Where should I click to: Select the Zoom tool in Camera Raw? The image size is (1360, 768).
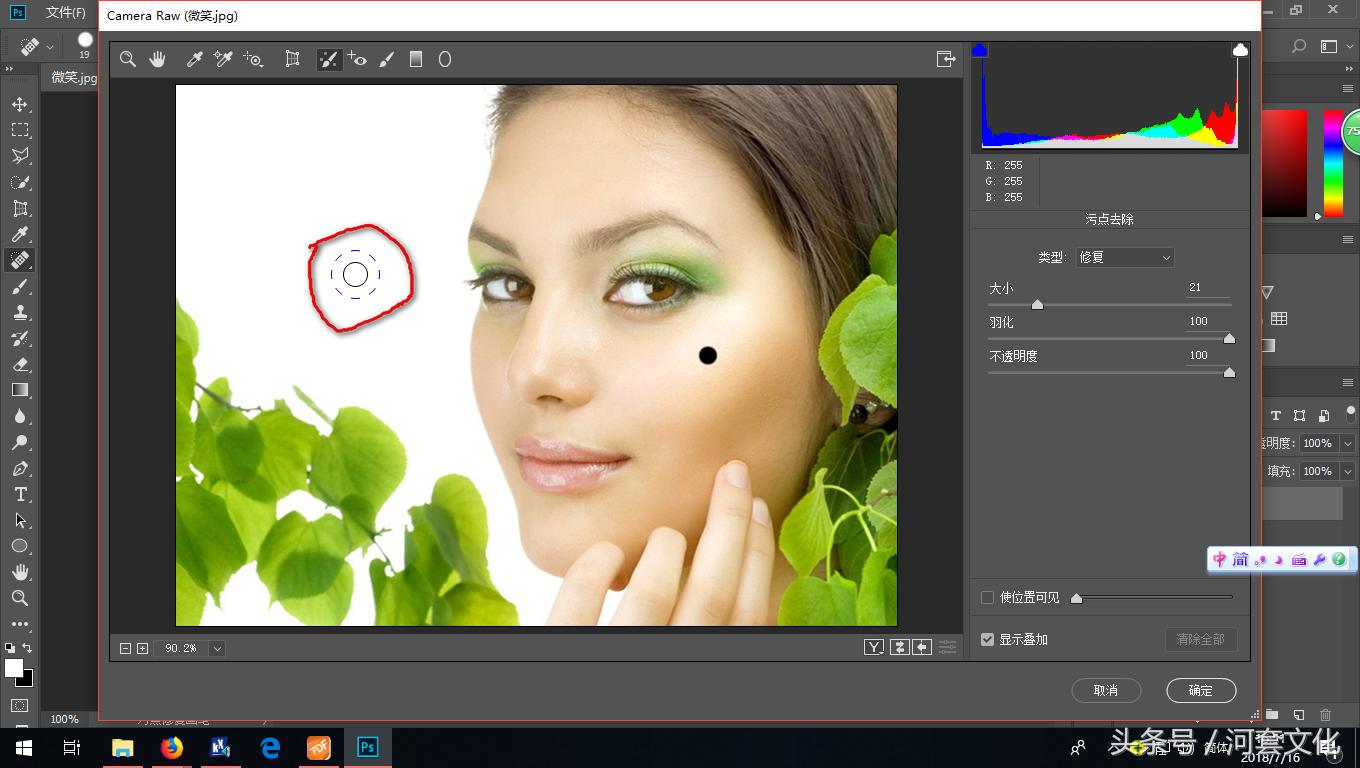point(128,59)
